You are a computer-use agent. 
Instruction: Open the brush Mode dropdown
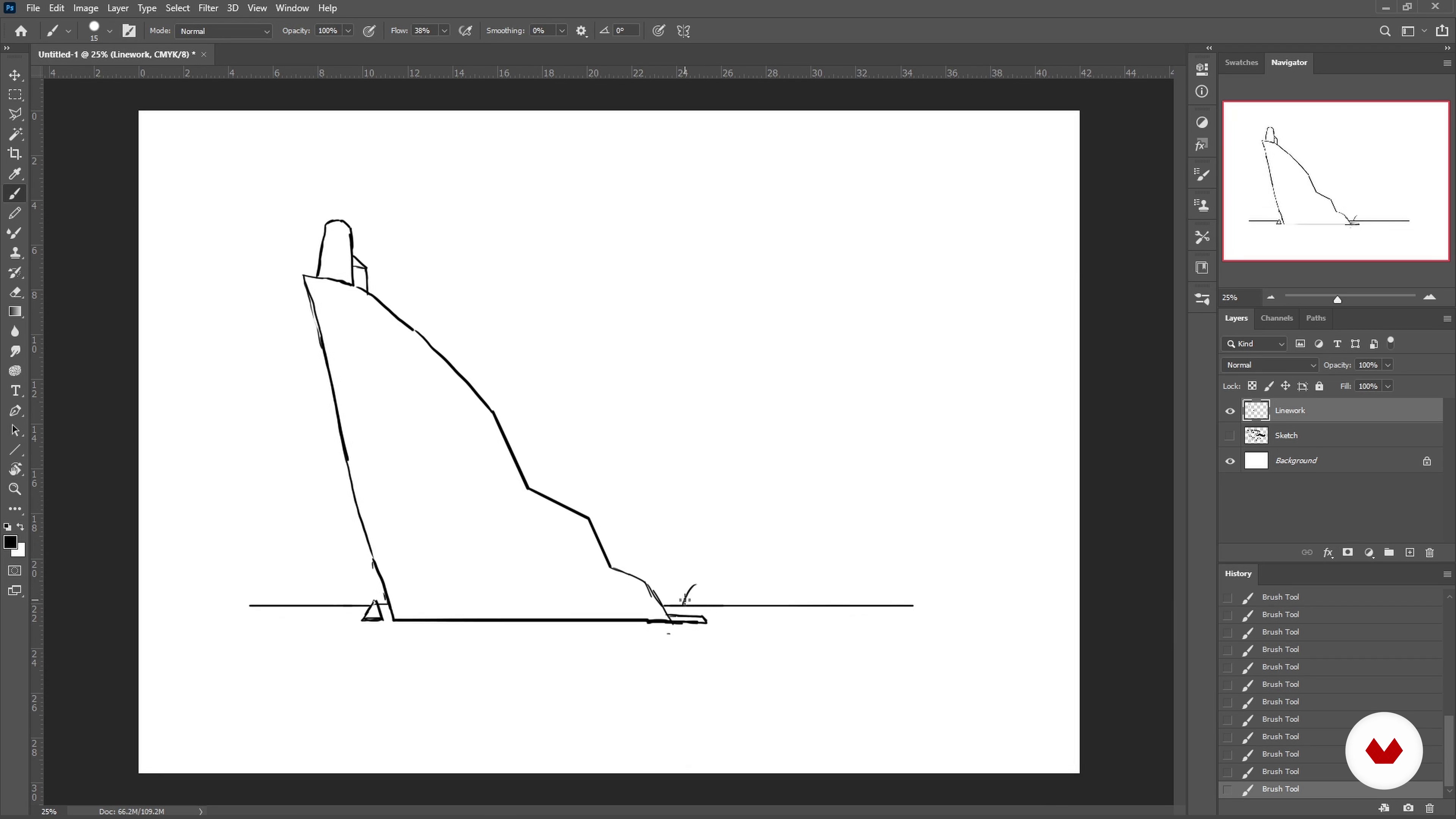[224, 31]
